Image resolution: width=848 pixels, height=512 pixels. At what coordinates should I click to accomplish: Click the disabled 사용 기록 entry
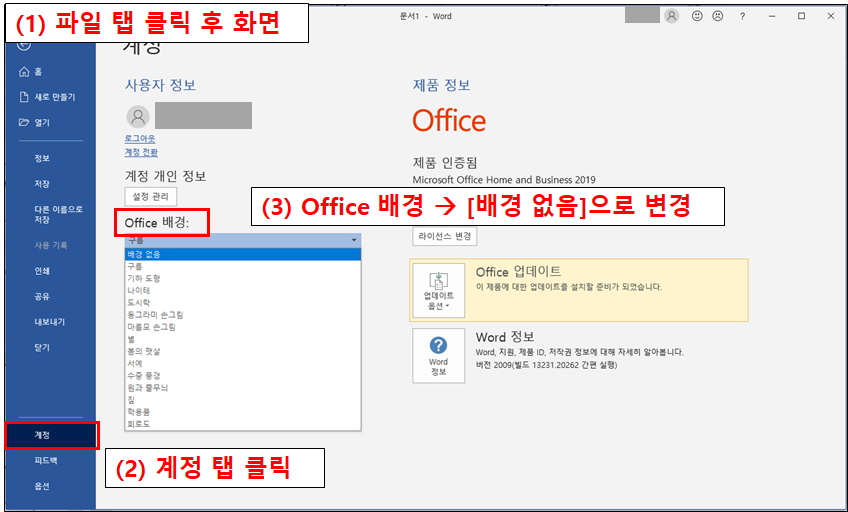(51, 245)
